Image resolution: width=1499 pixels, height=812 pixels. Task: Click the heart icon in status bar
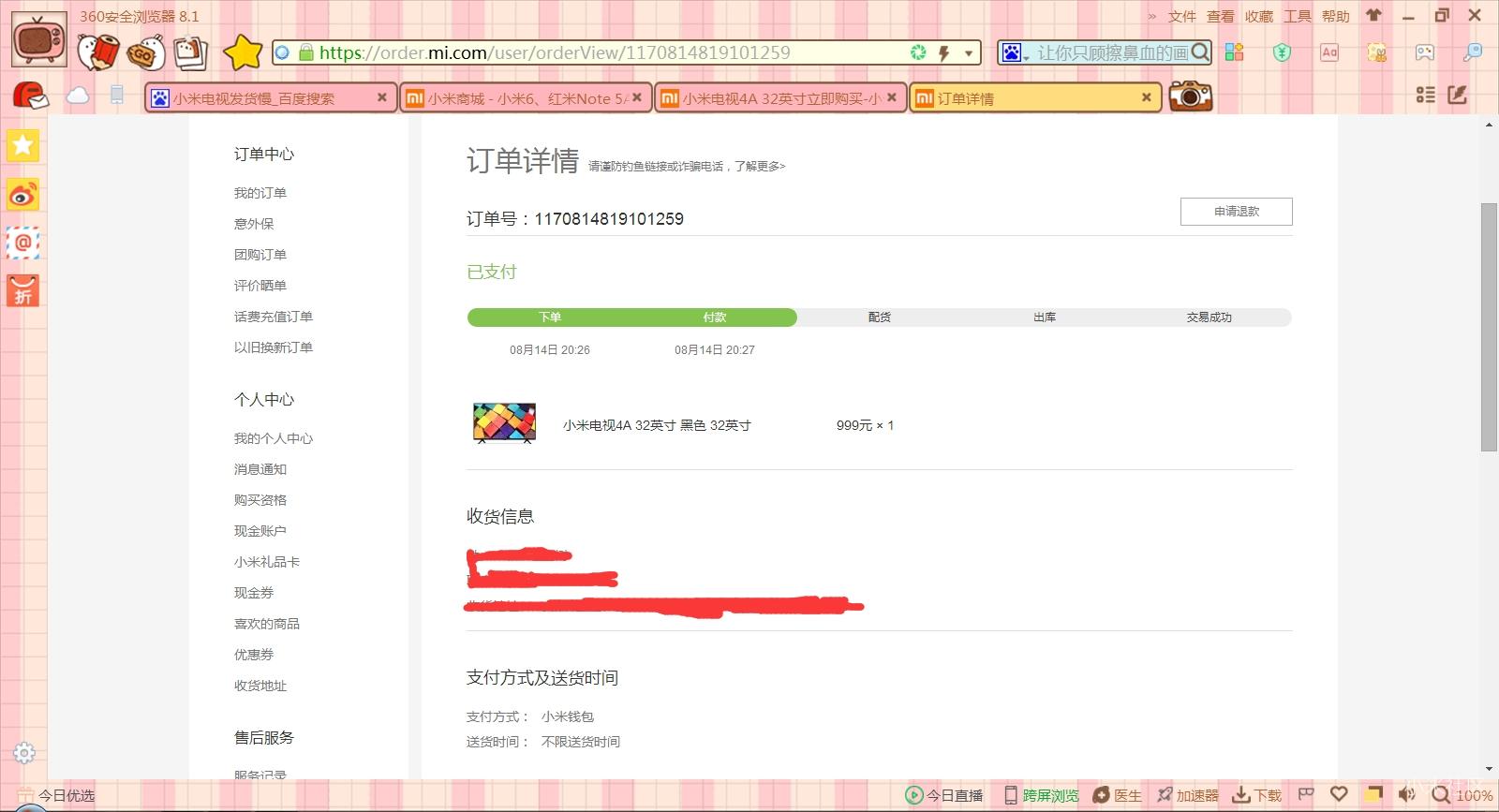pyautogui.click(x=1340, y=794)
